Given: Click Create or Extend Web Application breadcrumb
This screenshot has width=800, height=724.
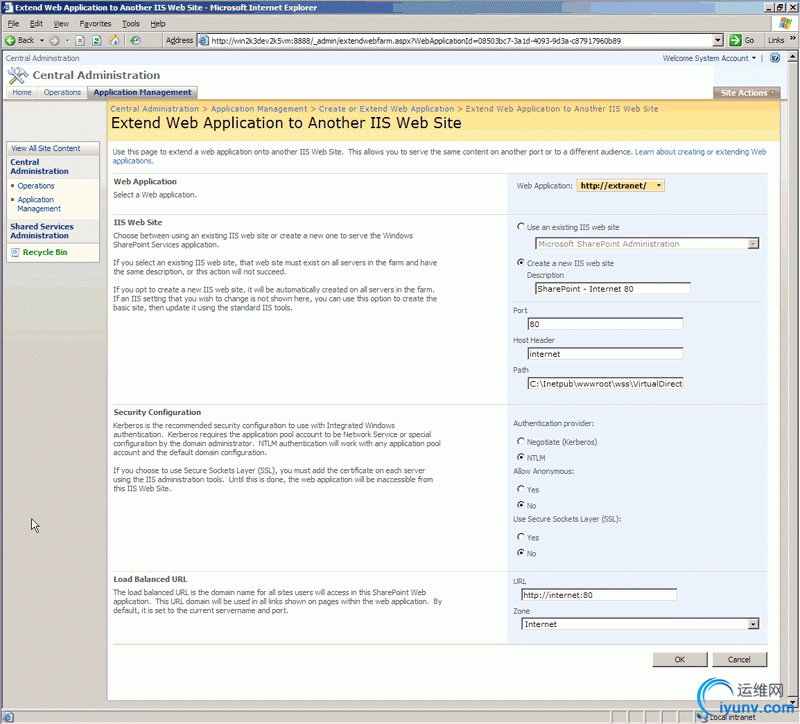Looking at the screenshot, I should pyautogui.click(x=386, y=109).
